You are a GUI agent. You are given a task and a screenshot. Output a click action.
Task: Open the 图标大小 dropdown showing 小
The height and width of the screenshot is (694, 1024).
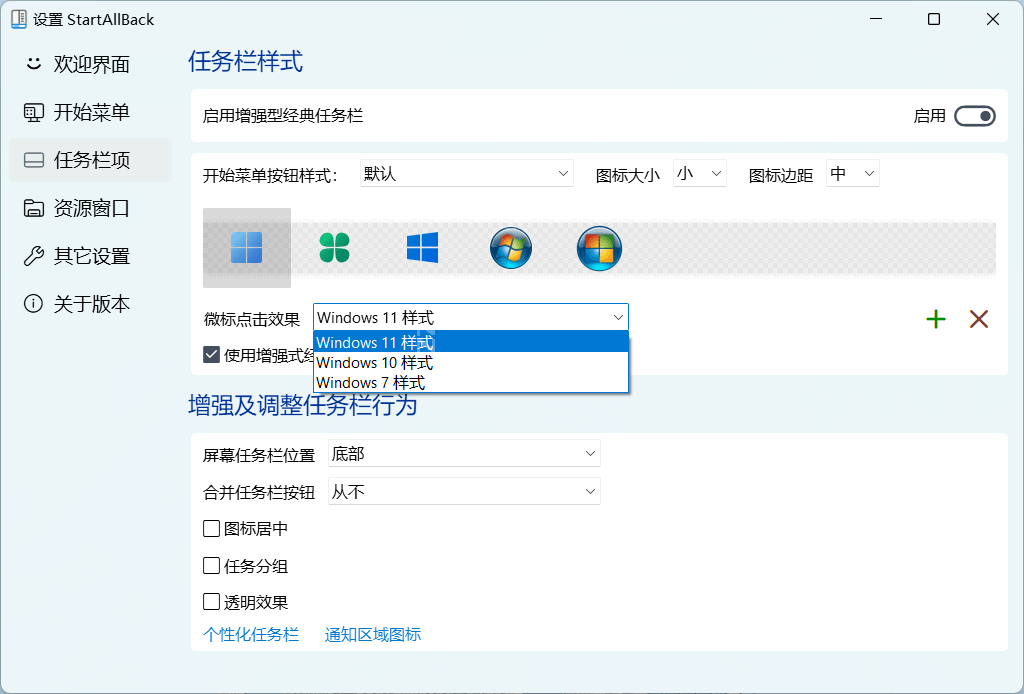click(x=699, y=174)
